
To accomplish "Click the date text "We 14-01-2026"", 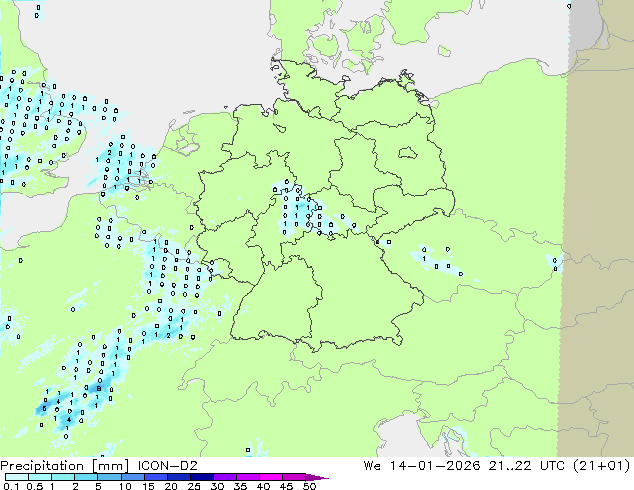I will click(422, 466).
